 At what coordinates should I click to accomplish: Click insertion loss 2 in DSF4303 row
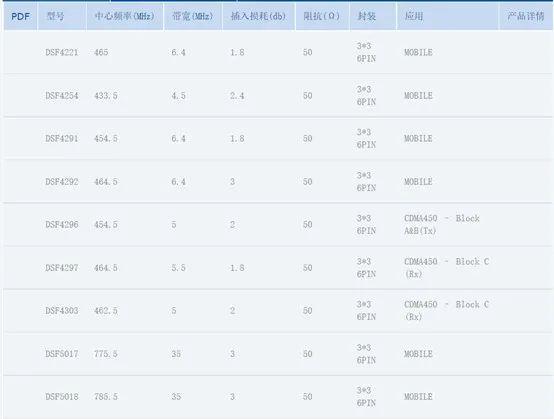coord(232,311)
